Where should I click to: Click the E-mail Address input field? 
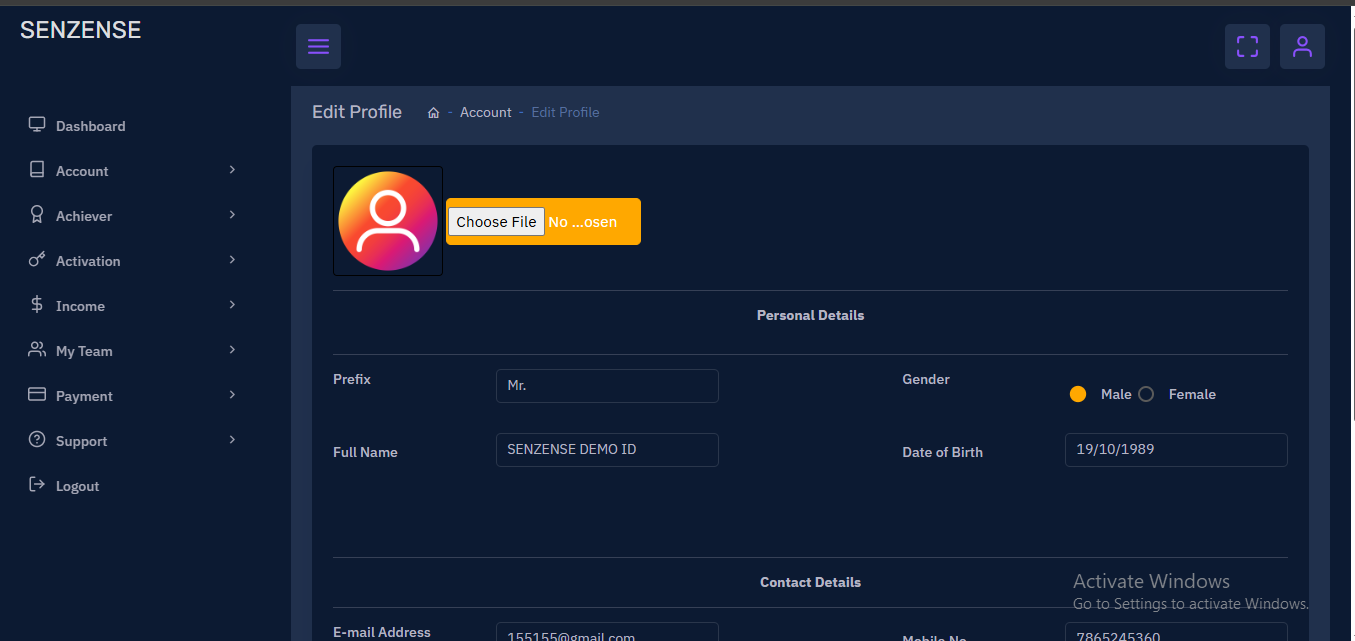coord(607,632)
